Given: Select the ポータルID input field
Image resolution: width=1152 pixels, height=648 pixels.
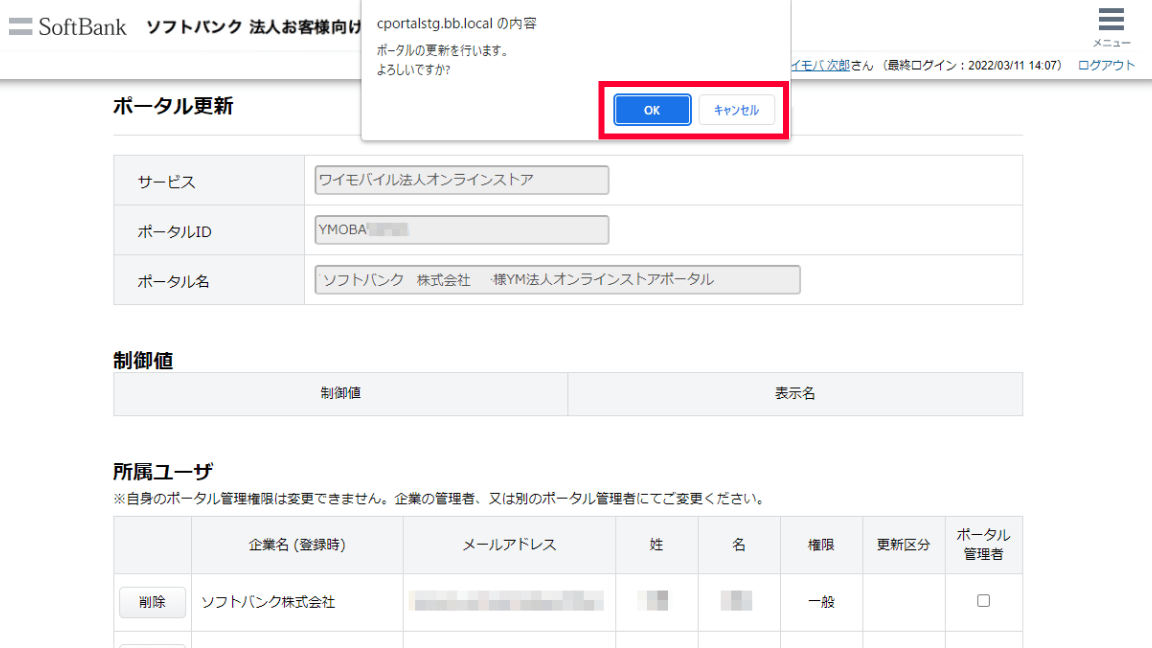Looking at the screenshot, I should tap(460, 230).
